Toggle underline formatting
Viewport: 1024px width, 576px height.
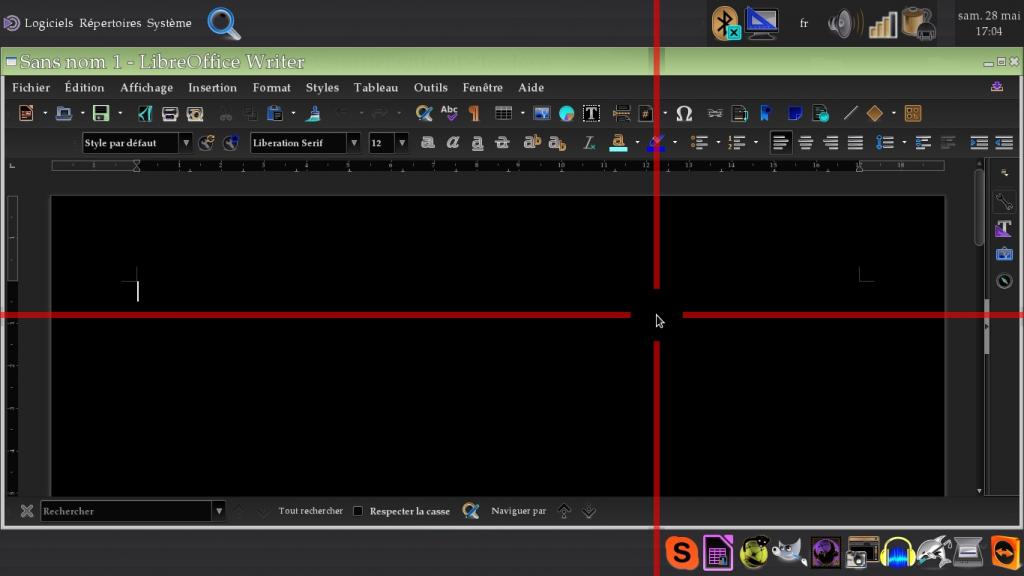[477, 143]
